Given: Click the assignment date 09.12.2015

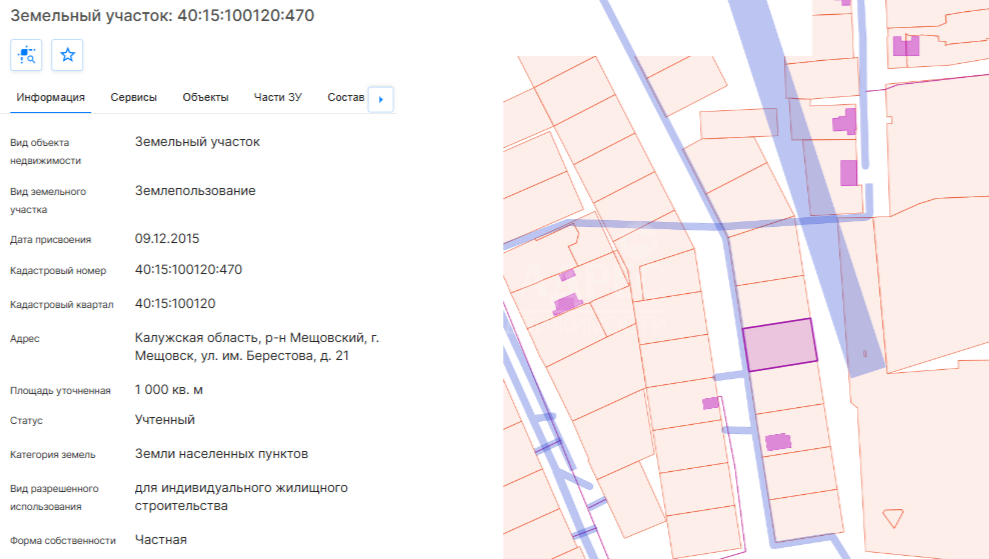Looking at the screenshot, I should pos(166,239).
